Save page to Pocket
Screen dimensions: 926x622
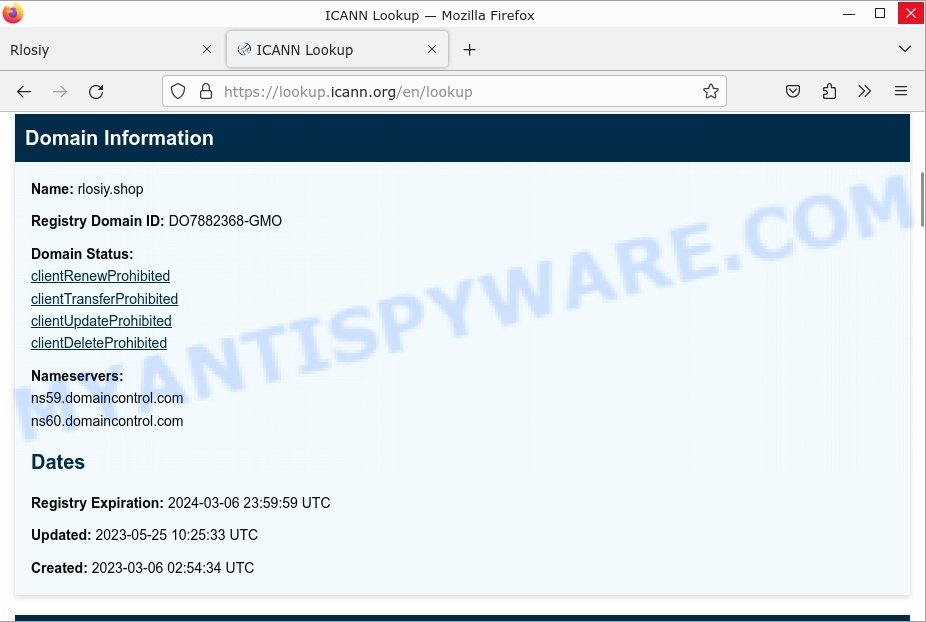(793, 91)
